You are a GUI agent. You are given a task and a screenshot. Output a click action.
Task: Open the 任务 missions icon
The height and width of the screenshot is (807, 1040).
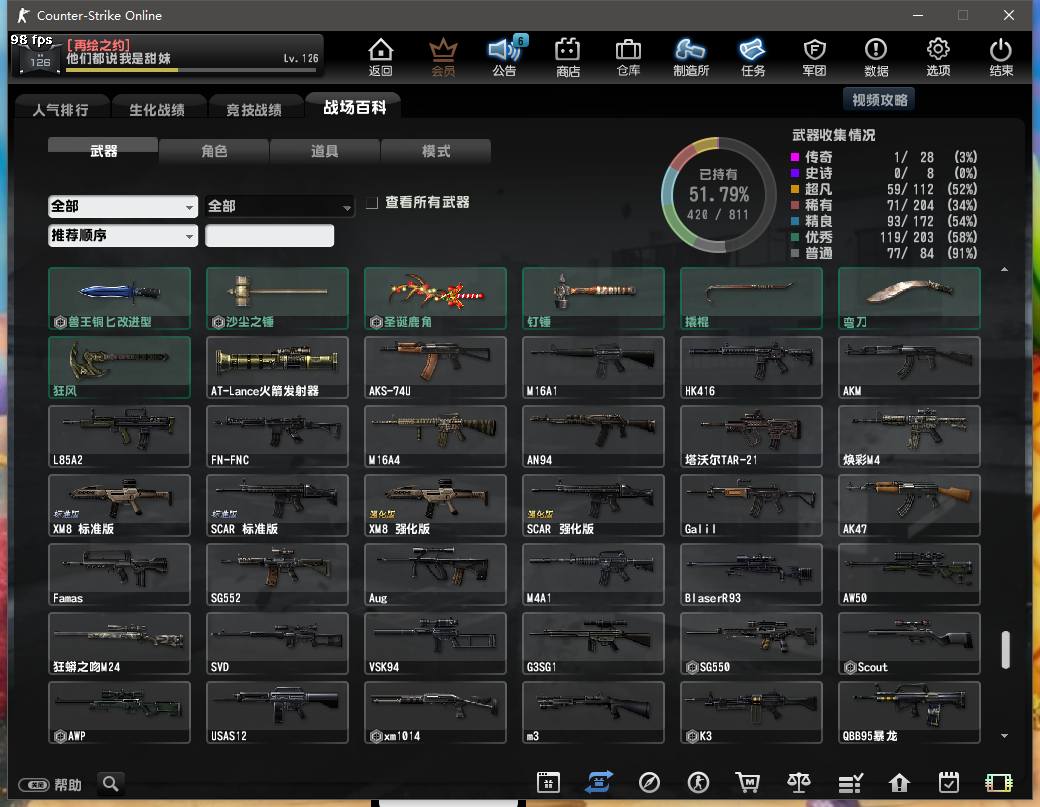(x=752, y=57)
